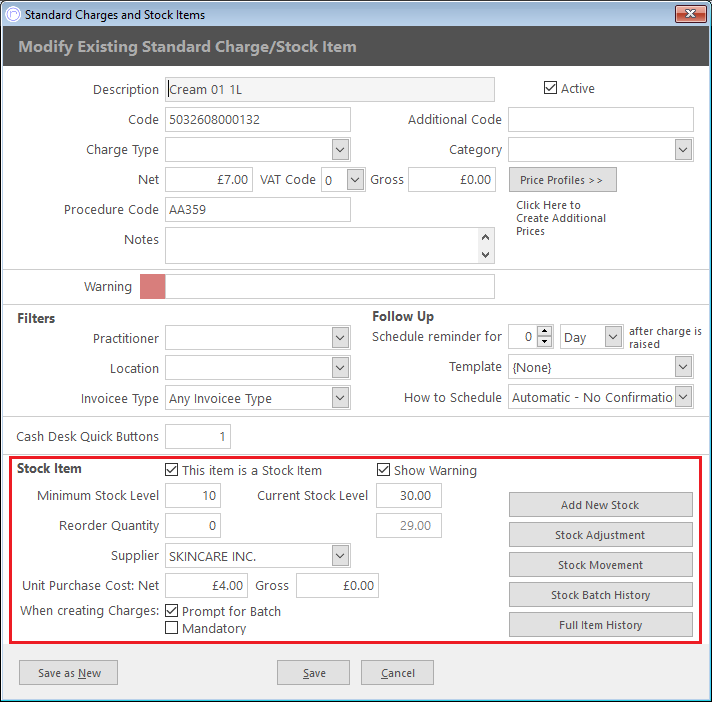Click the Minimum Stock Level field

pyautogui.click(x=193, y=495)
